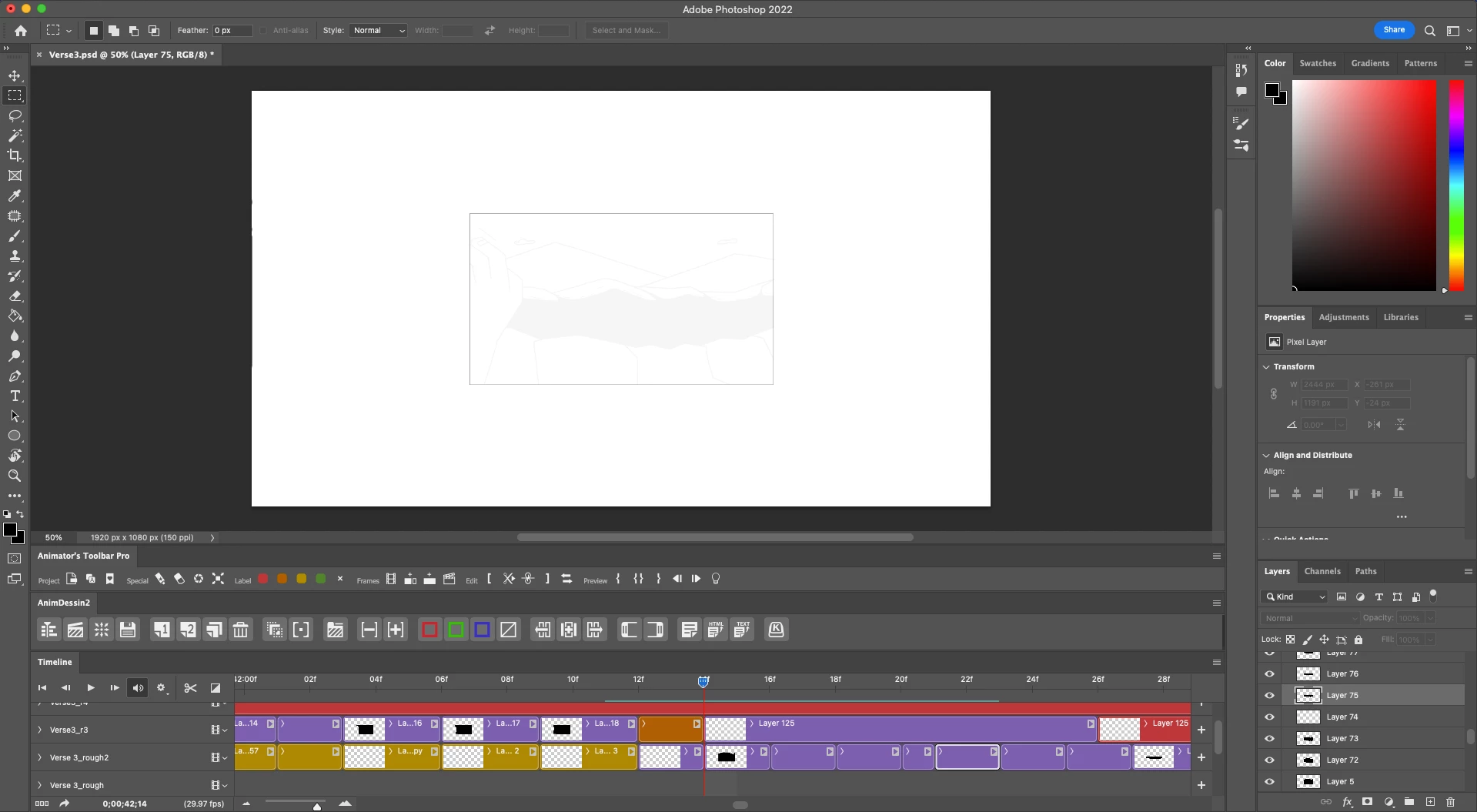1477x812 pixels.
Task: Select the Crop tool
Action: coord(15,155)
